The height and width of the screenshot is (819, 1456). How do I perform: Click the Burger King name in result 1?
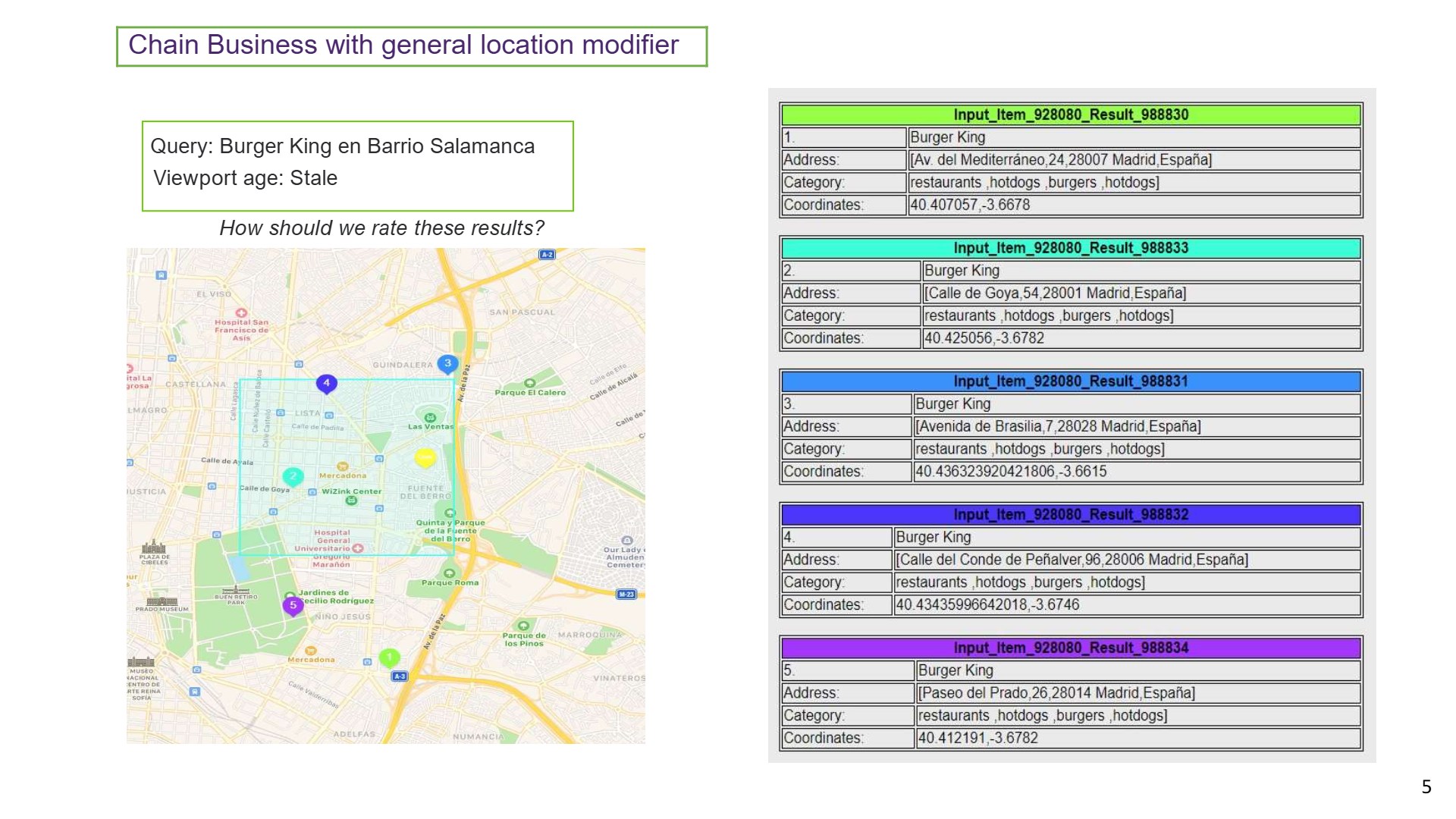(948, 138)
